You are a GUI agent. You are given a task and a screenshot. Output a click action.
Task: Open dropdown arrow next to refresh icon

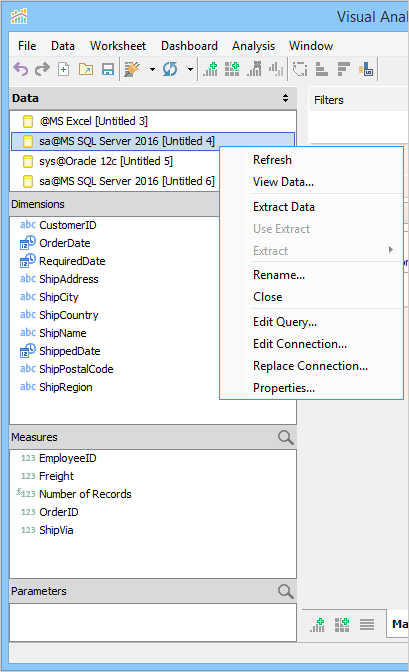190,69
